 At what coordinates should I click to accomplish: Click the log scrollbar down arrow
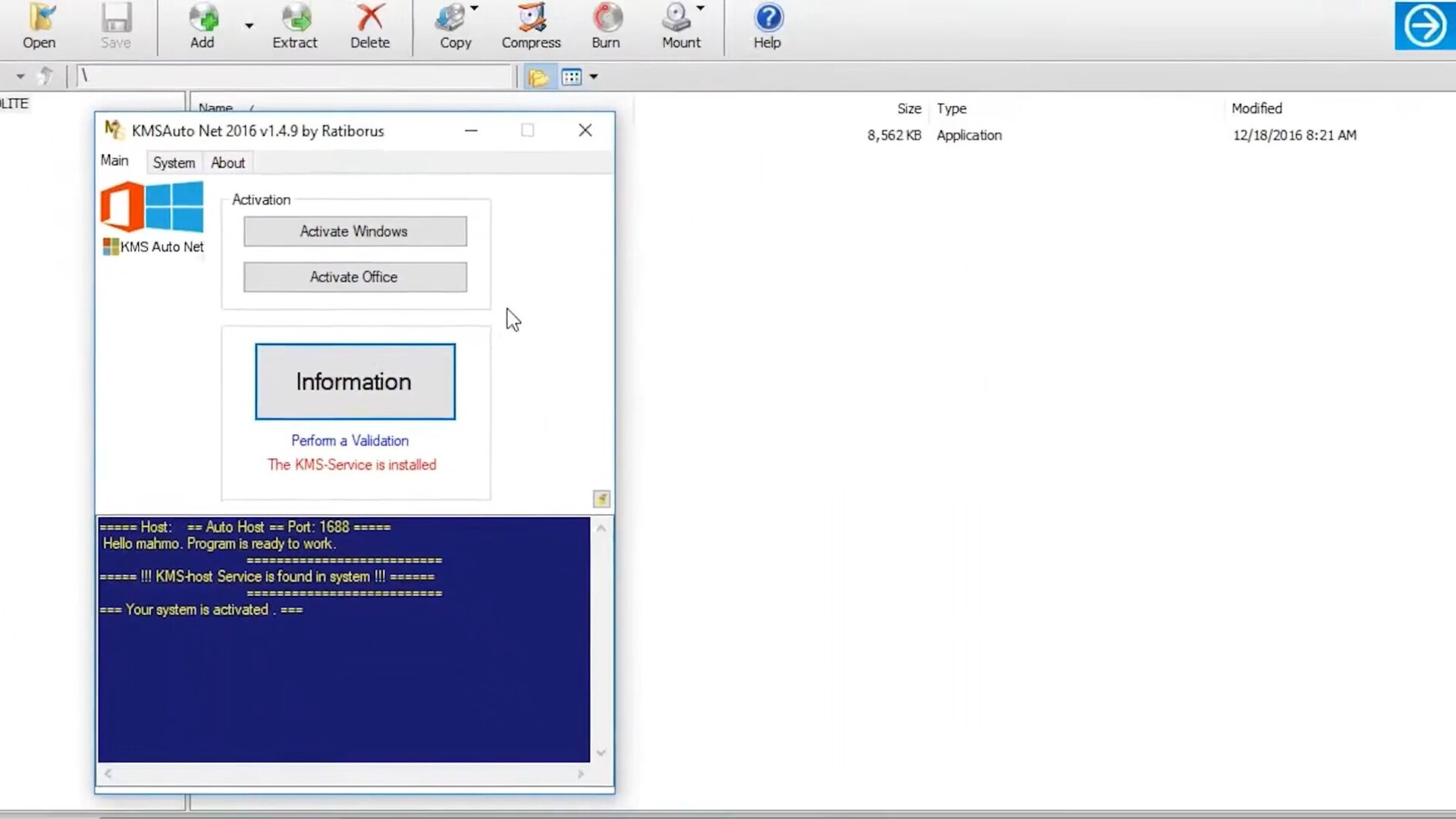click(x=601, y=753)
